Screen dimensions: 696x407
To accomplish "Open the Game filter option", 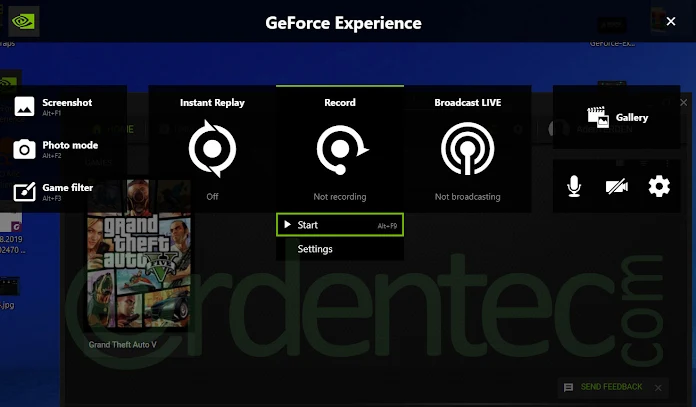I will [x=53, y=192].
